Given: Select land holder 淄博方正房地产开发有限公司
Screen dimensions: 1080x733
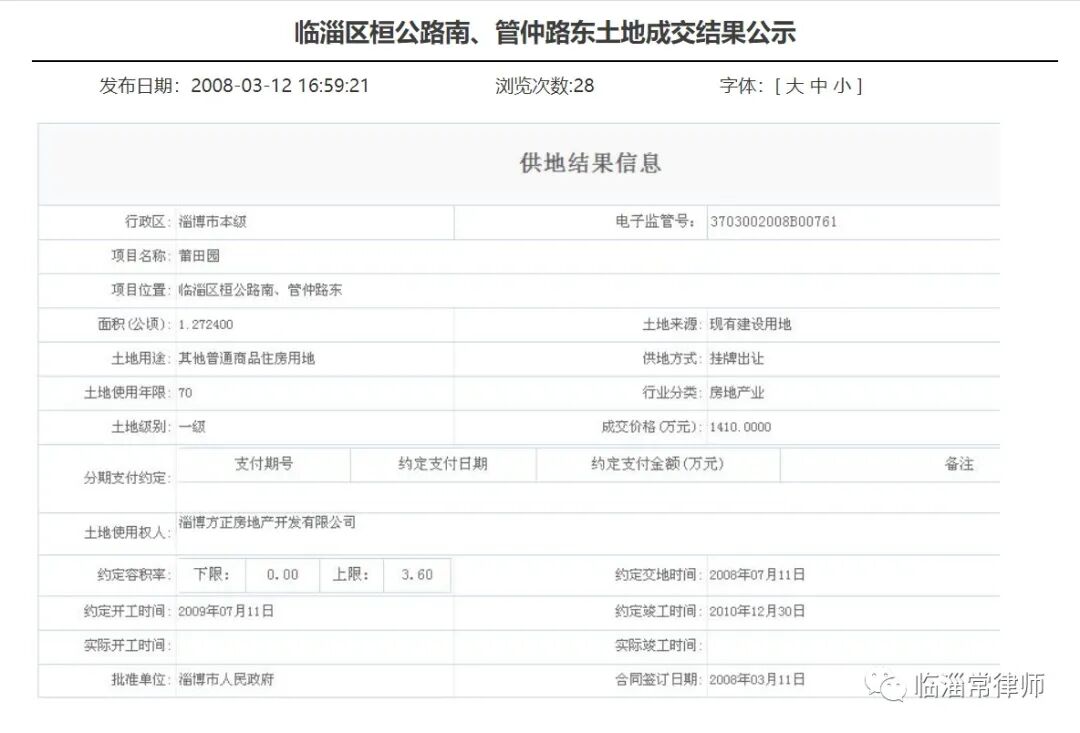Looking at the screenshot, I should pos(267,522).
